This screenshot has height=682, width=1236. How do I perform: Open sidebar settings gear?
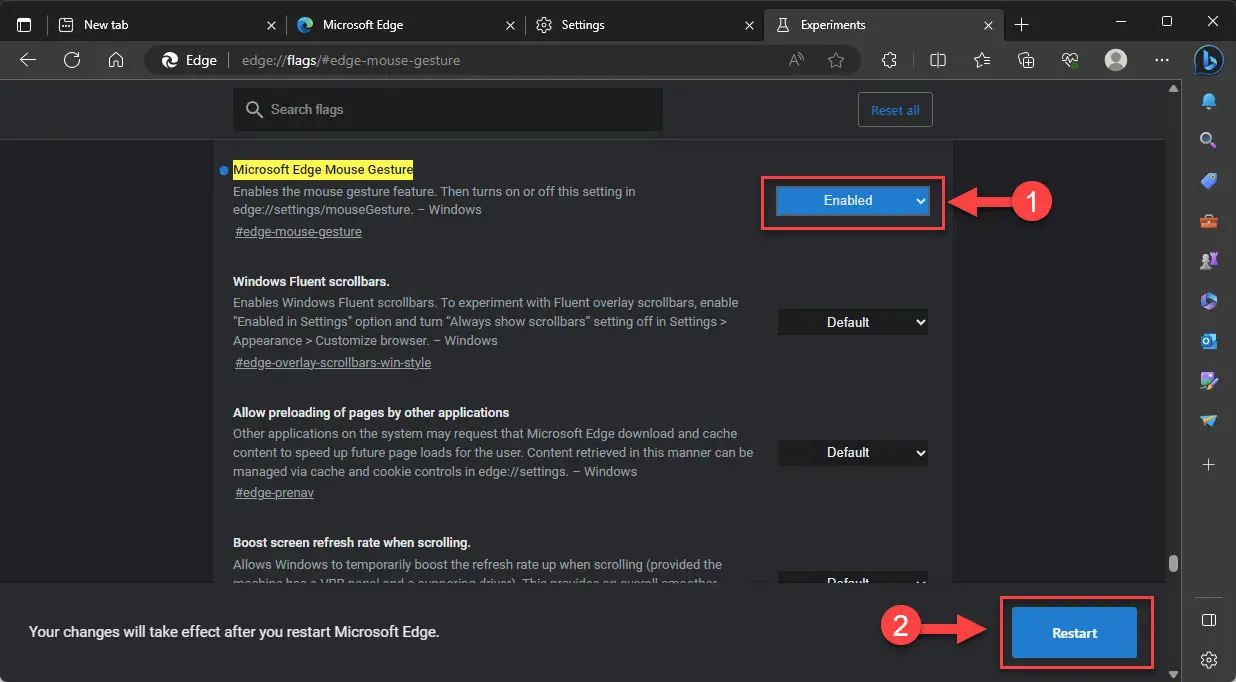(x=1209, y=660)
